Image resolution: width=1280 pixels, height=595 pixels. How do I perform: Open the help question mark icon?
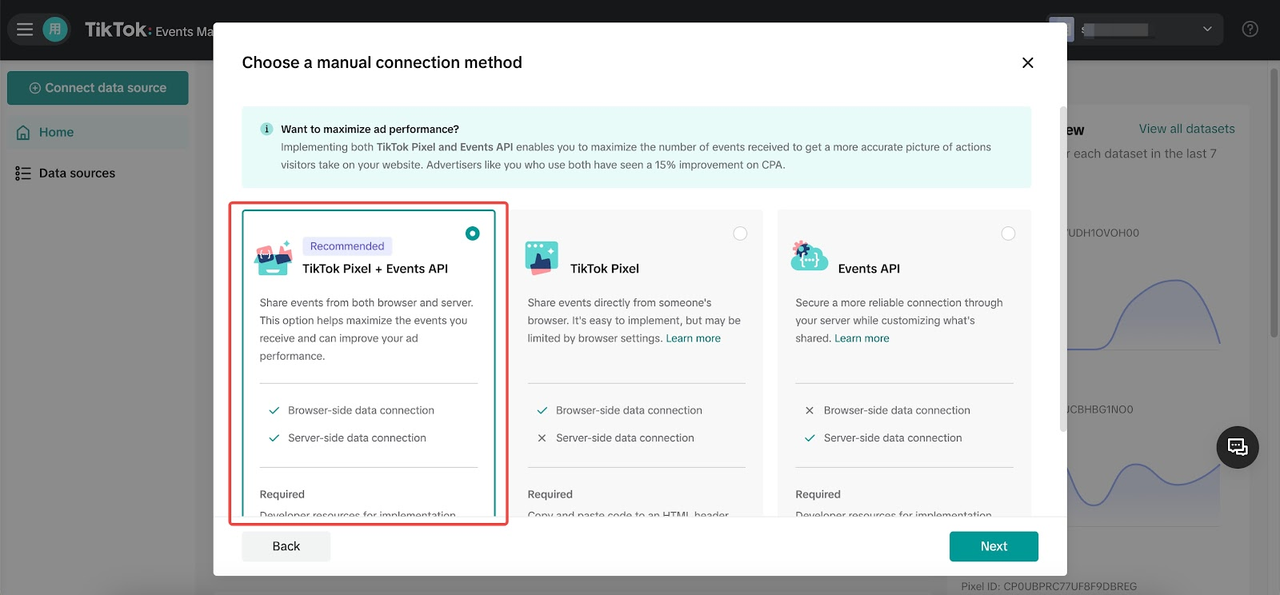1249,28
